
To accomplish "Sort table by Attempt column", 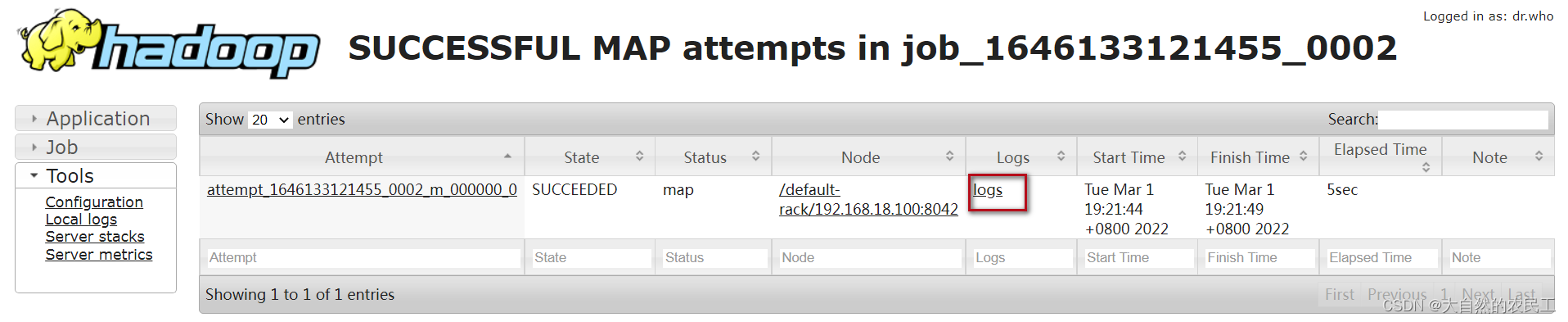I will [362, 157].
